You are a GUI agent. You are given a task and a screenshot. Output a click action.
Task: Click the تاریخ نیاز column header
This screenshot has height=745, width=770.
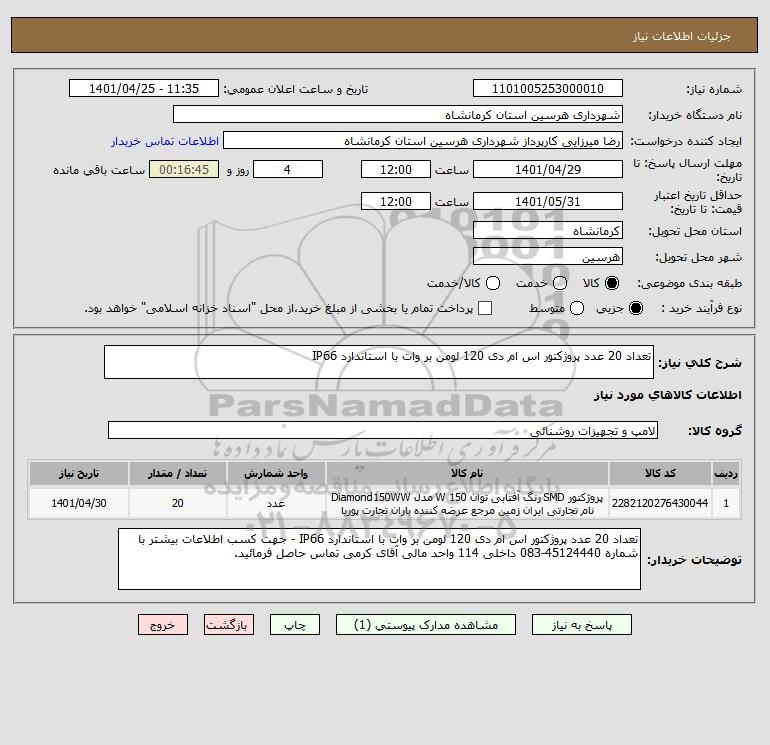click(x=79, y=473)
